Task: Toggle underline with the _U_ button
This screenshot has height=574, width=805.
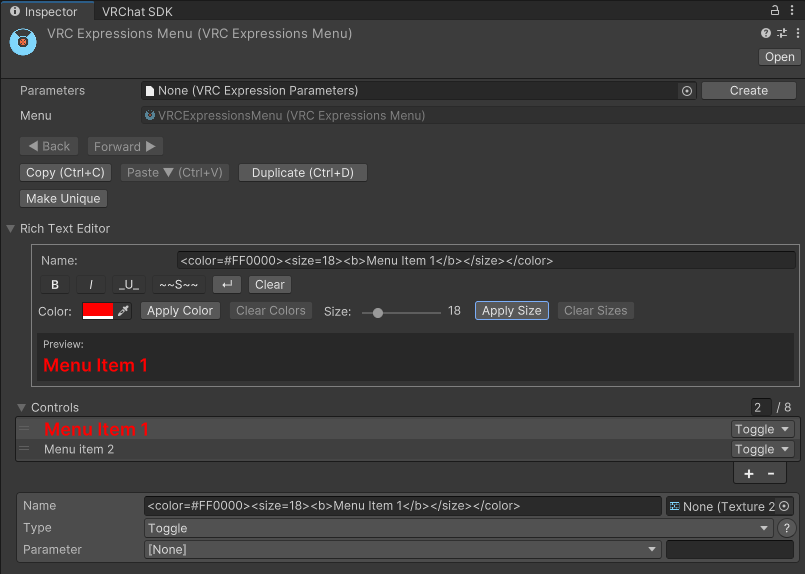Action: coord(129,284)
